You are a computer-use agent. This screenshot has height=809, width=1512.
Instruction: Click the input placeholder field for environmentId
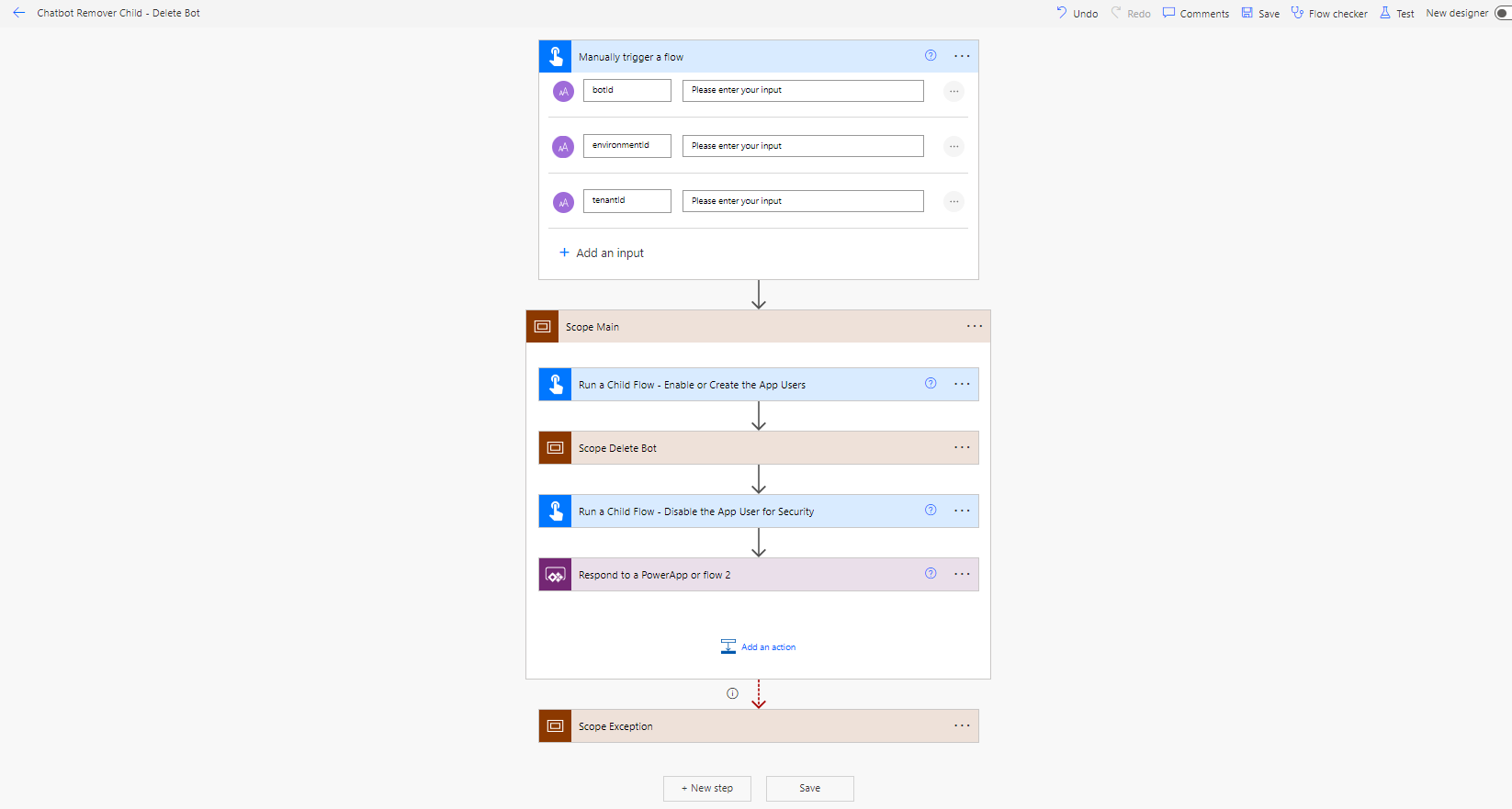803,146
